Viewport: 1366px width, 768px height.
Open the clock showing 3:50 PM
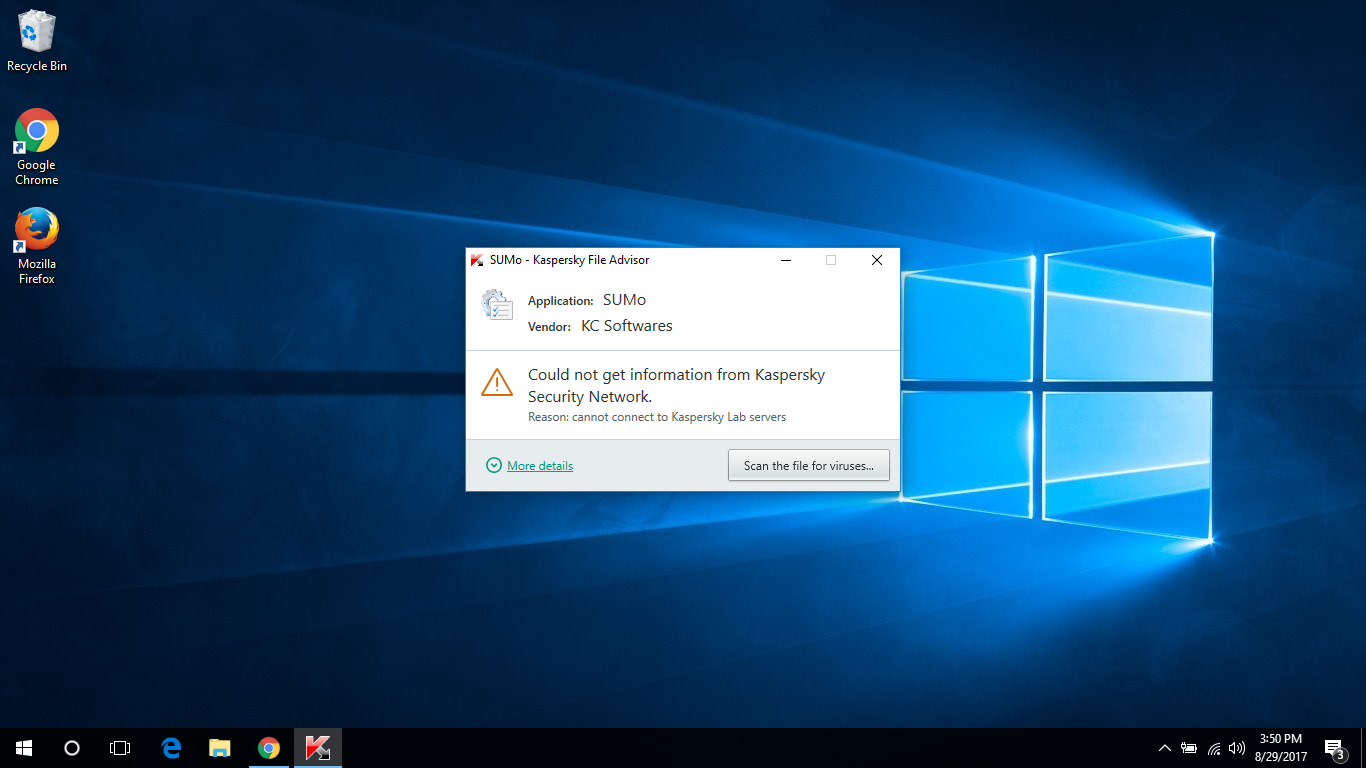1281,748
